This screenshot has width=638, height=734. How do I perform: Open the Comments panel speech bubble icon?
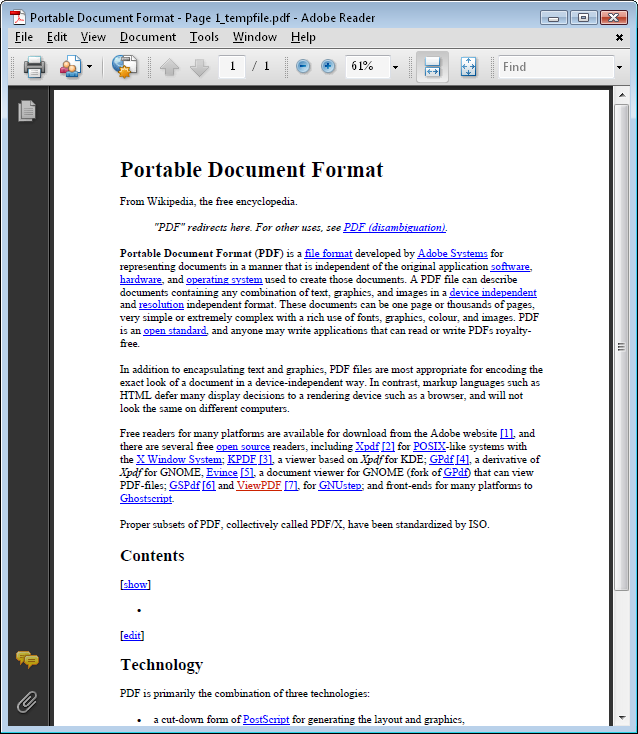27,659
